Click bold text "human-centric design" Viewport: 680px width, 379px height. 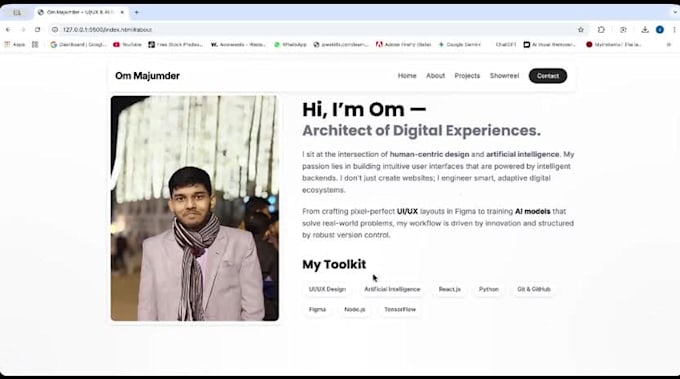point(429,154)
